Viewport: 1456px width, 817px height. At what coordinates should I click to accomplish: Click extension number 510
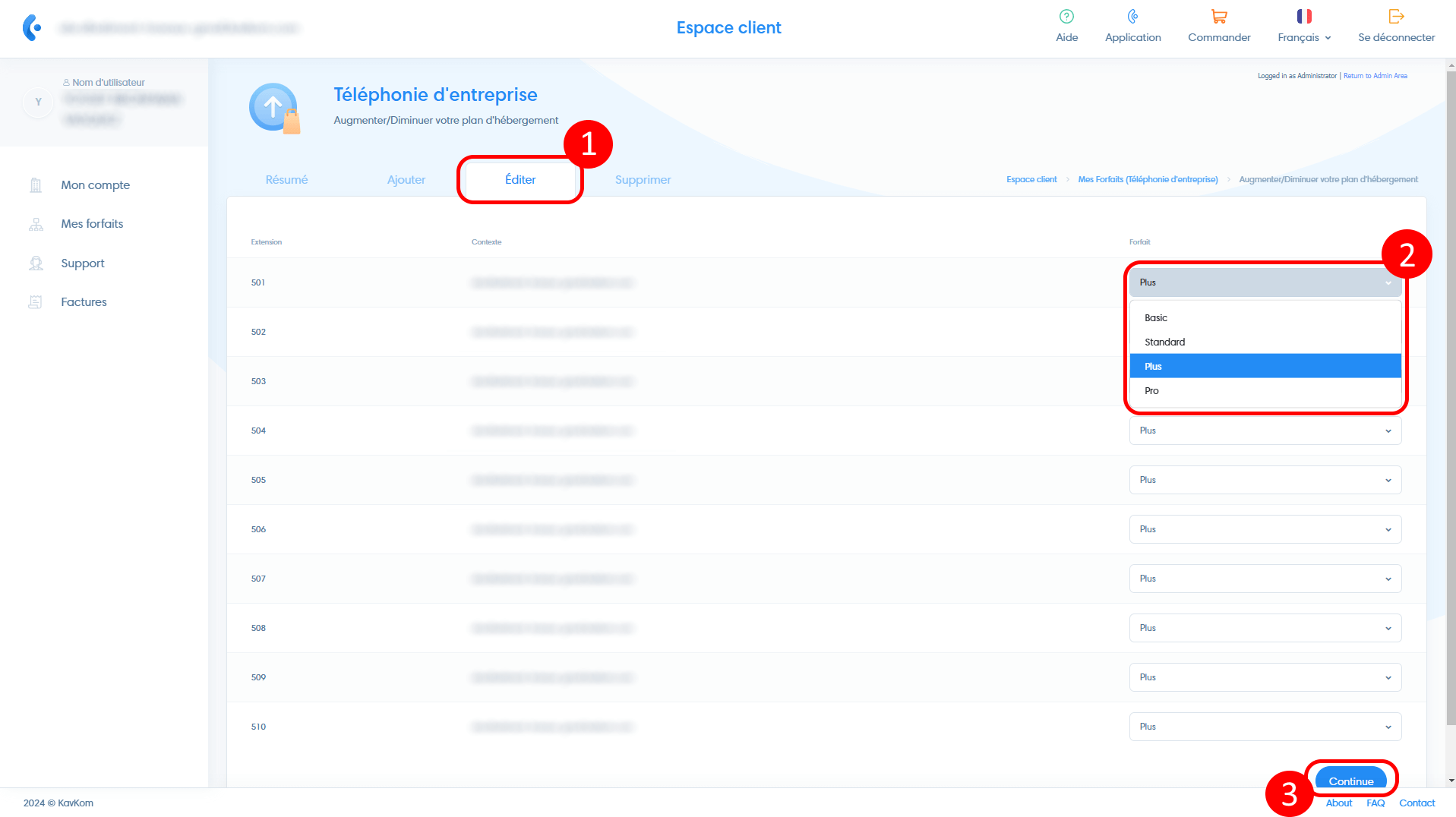pos(258,727)
